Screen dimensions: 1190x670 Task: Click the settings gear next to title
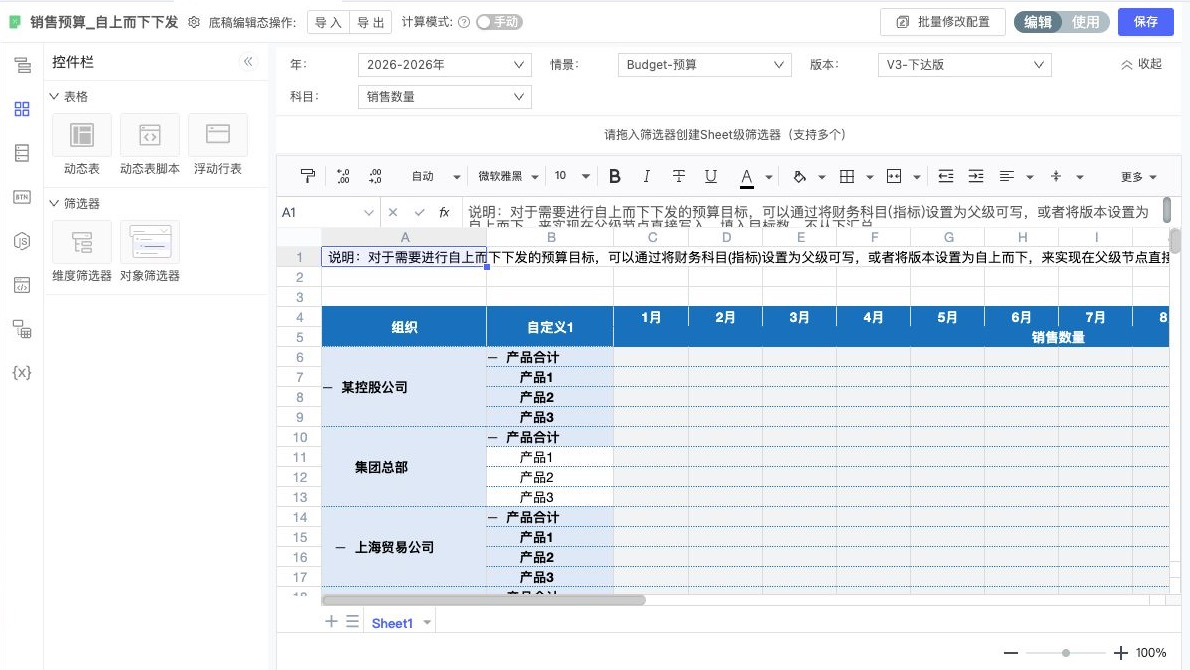click(194, 22)
